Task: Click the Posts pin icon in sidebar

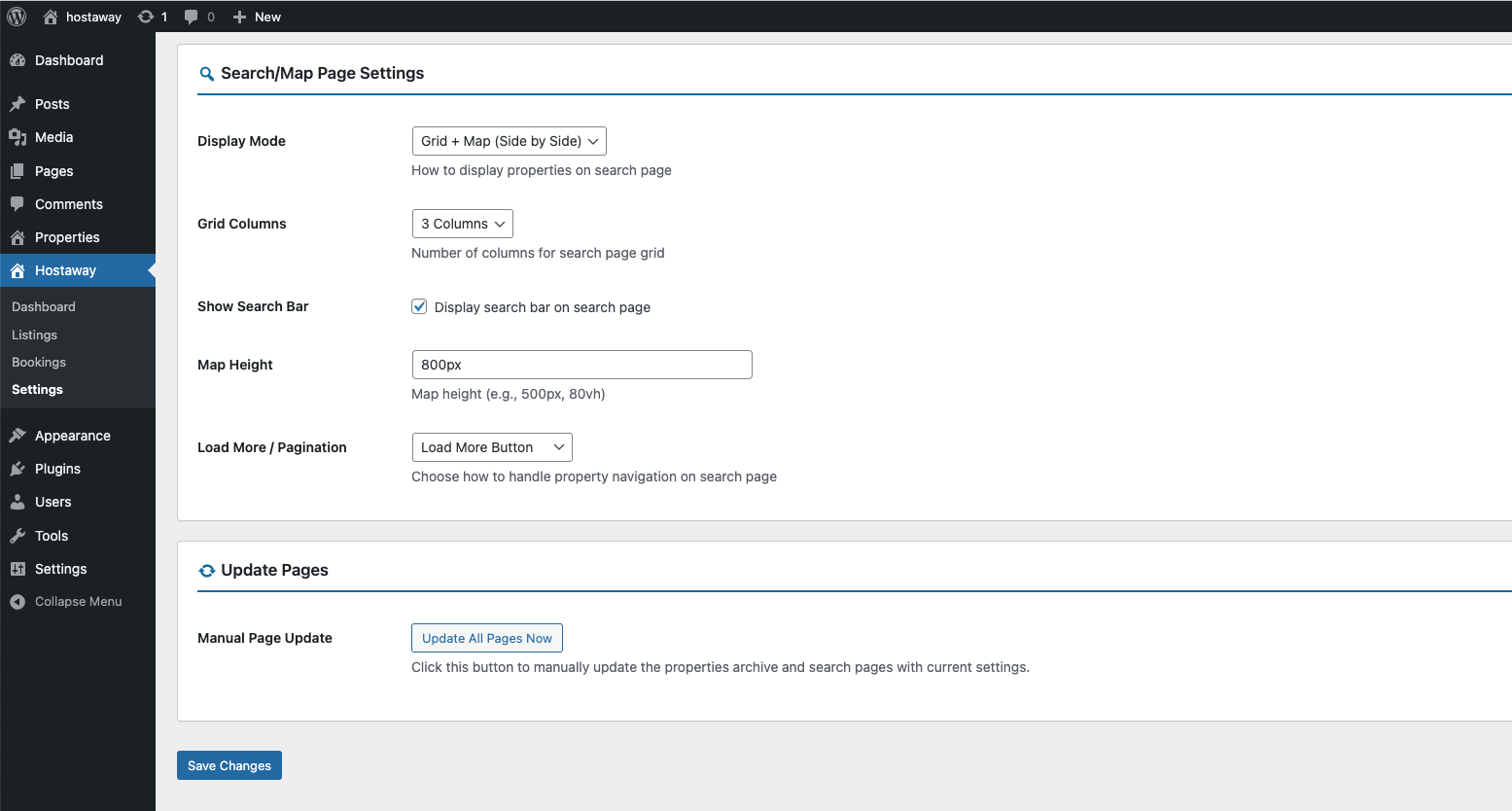Action: coord(18,103)
